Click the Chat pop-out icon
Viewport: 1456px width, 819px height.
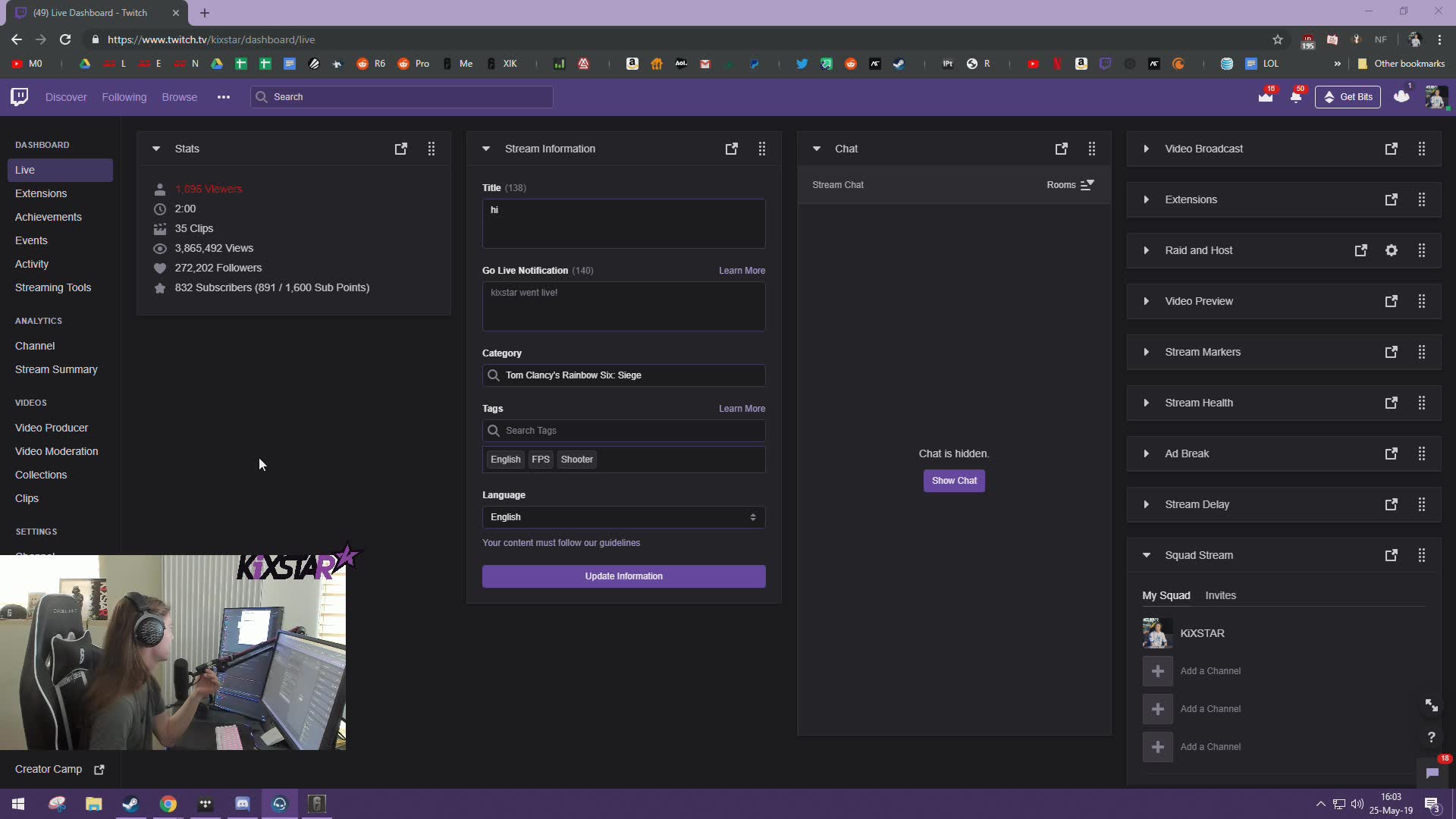1062,148
